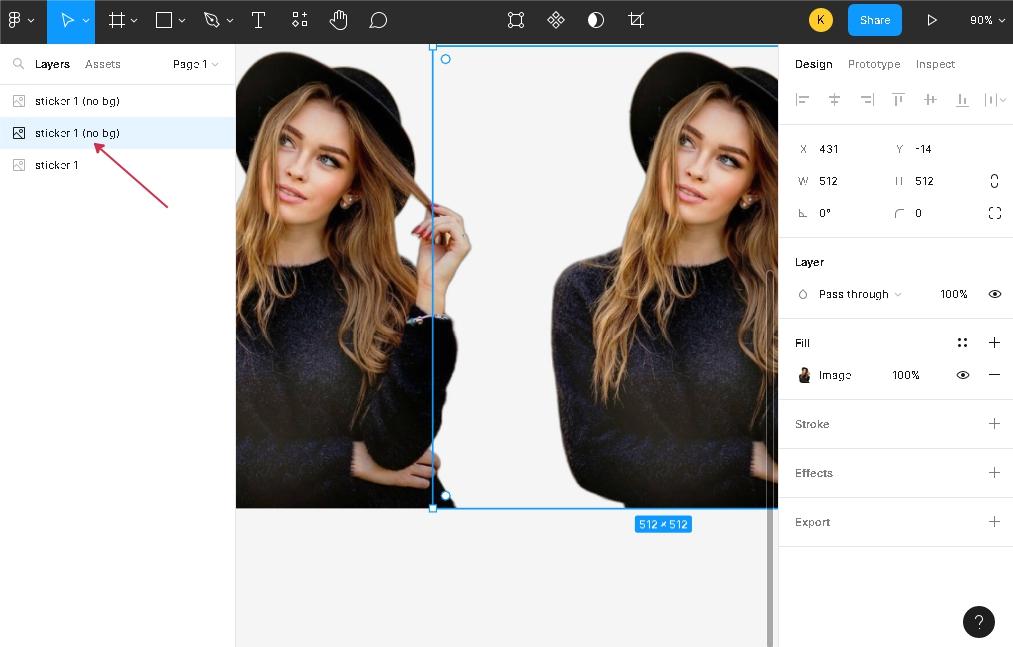Image resolution: width=1013 pixels, height=647 pixels.
Task: Expand the Page 1 pages list
Action: click(x=195, y=64)
